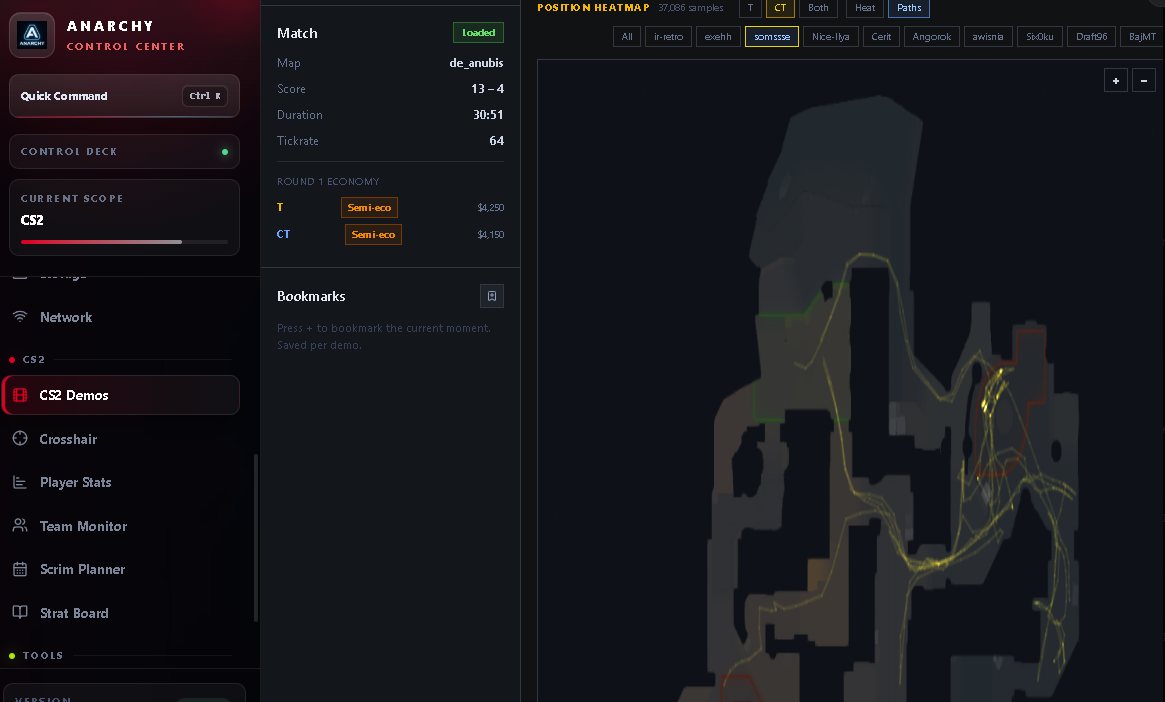
Task: Open the Control Deck panel
Action: point(124,152)
